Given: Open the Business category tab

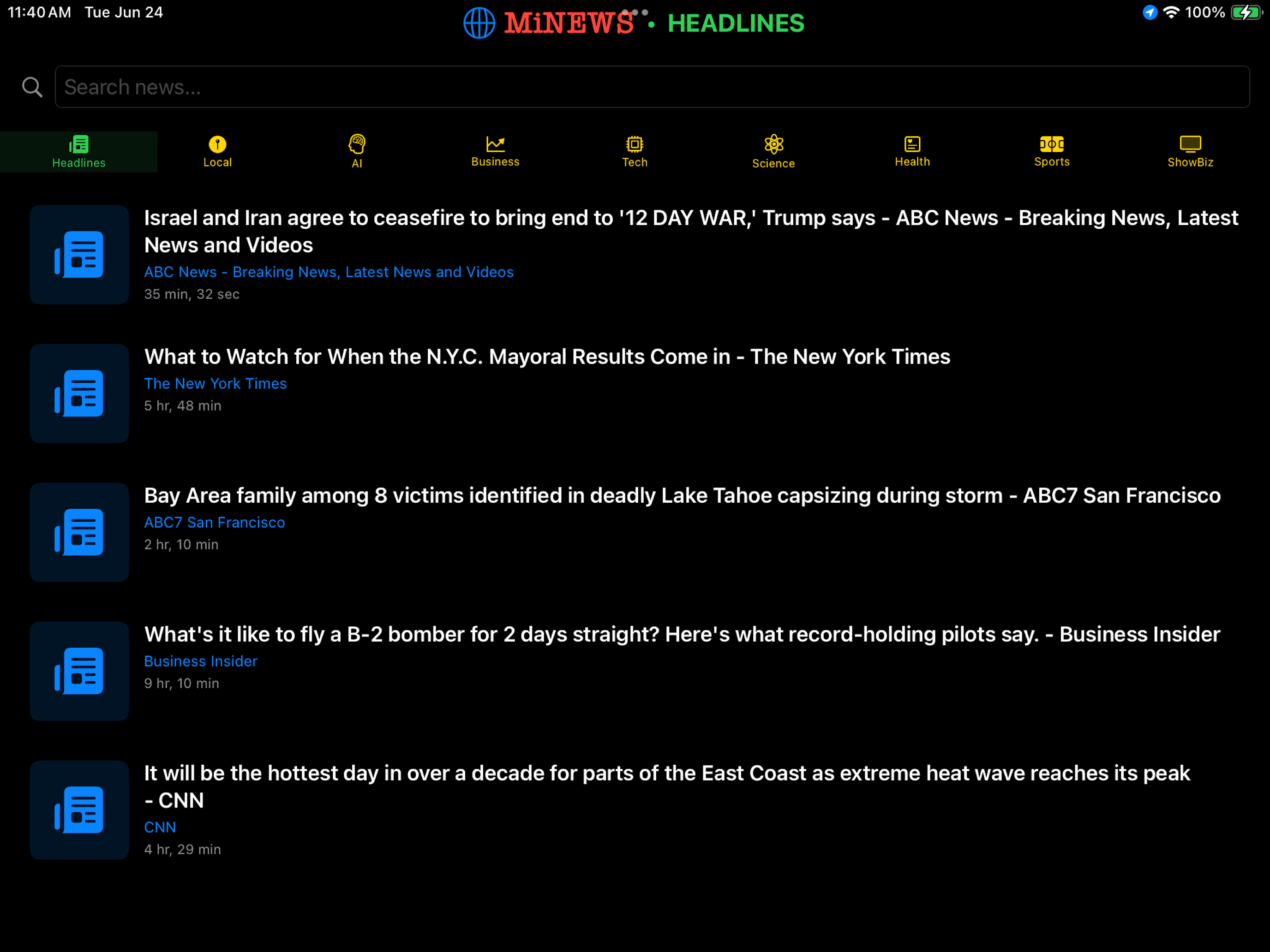Looking at the screenshot, I should click(496, 152).
